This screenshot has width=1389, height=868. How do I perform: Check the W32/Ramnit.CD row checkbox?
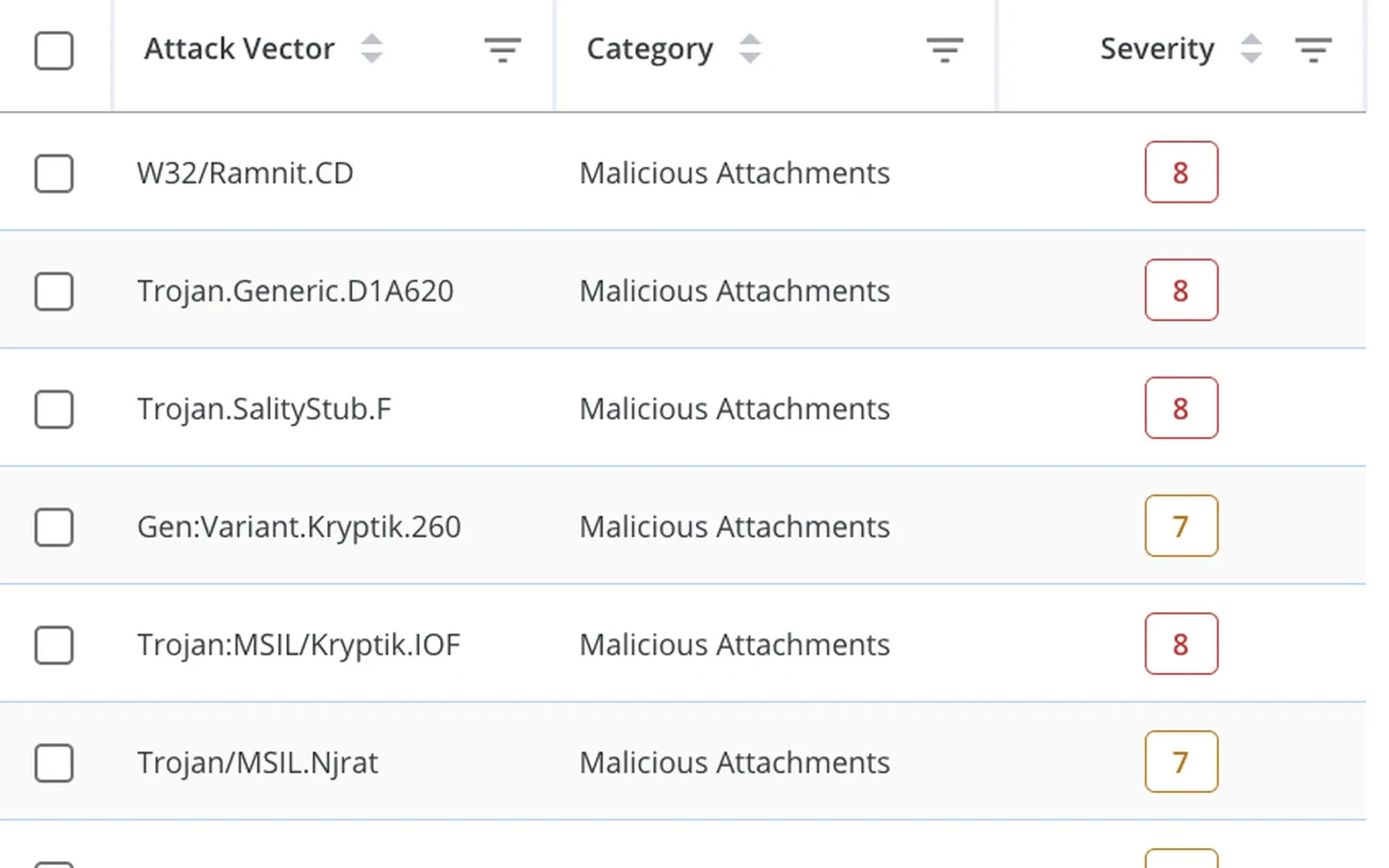click(54, 173)
